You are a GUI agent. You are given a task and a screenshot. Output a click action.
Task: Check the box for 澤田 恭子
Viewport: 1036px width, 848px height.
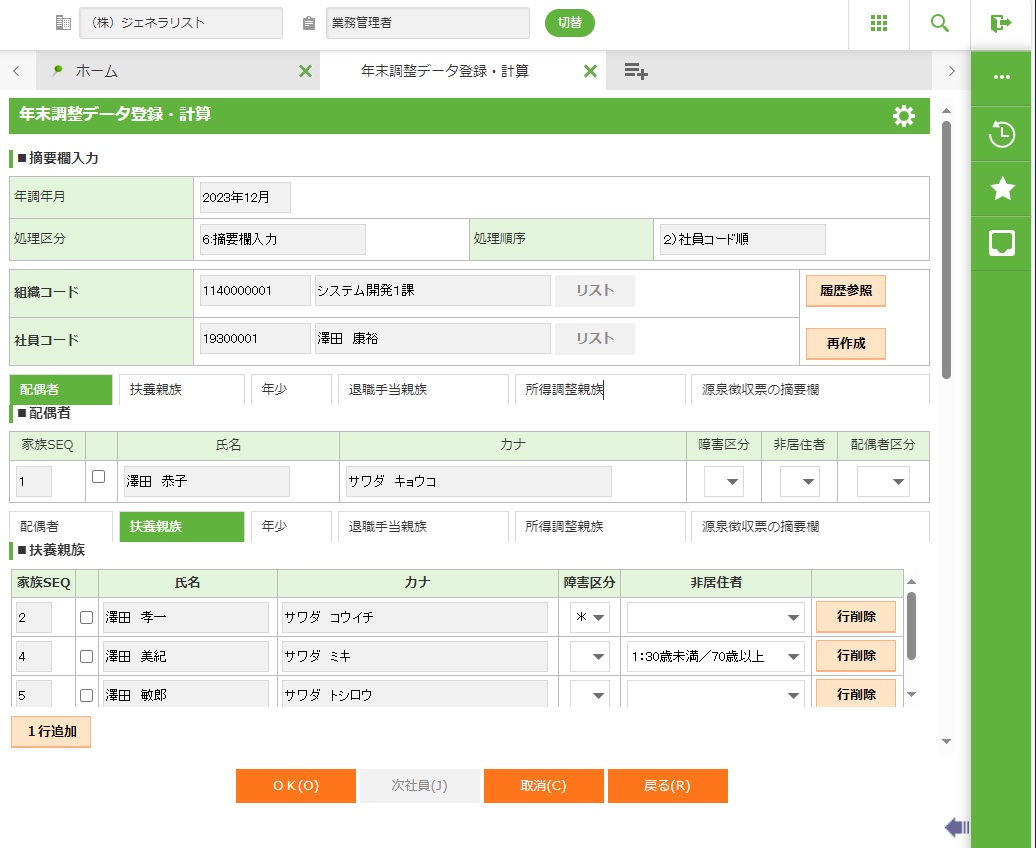coord(98,477)
